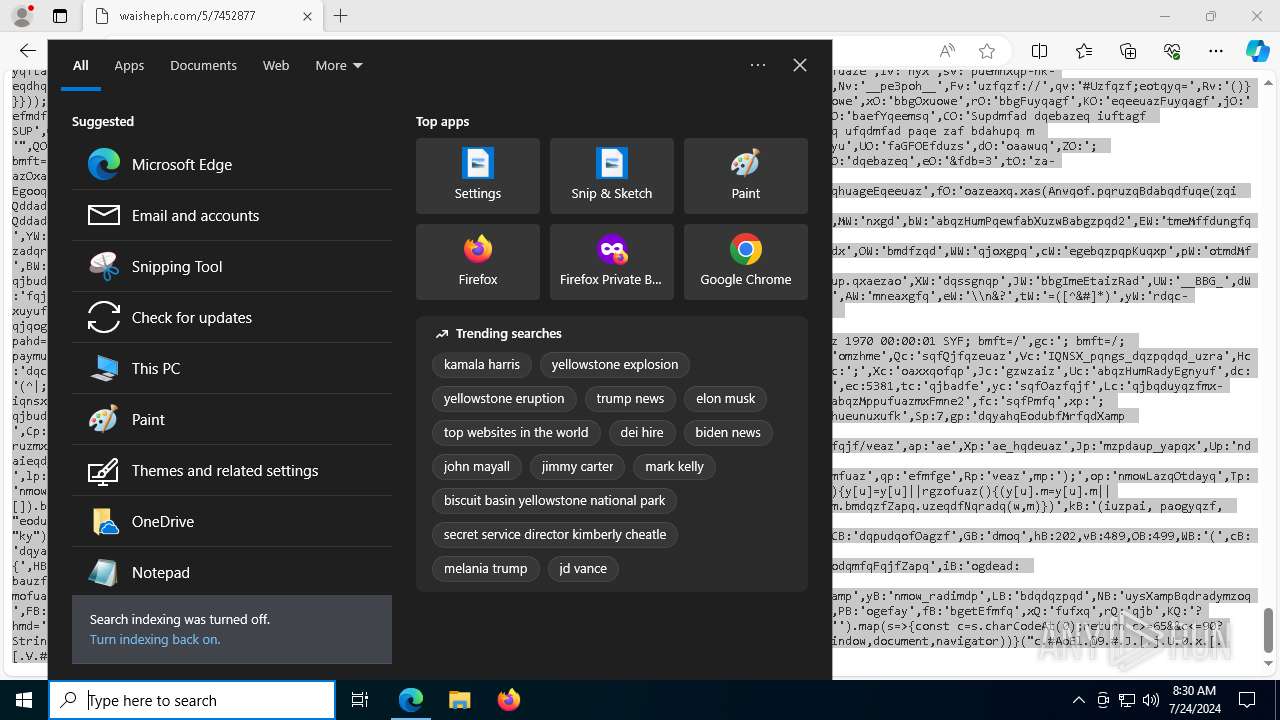Open search panel options ellipsis
This screenshot has width=1280, height=720.
pyautogui.click(x=758, y=65)
